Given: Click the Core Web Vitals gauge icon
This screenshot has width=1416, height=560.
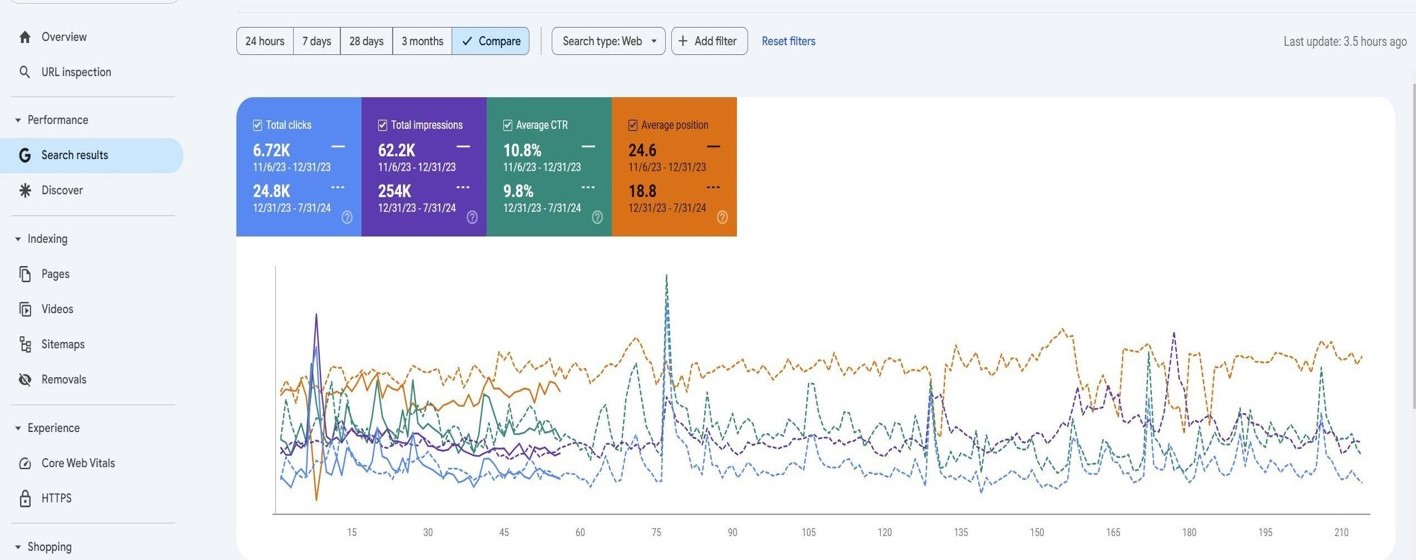Looking at the screenshot, I should [25, 463].
